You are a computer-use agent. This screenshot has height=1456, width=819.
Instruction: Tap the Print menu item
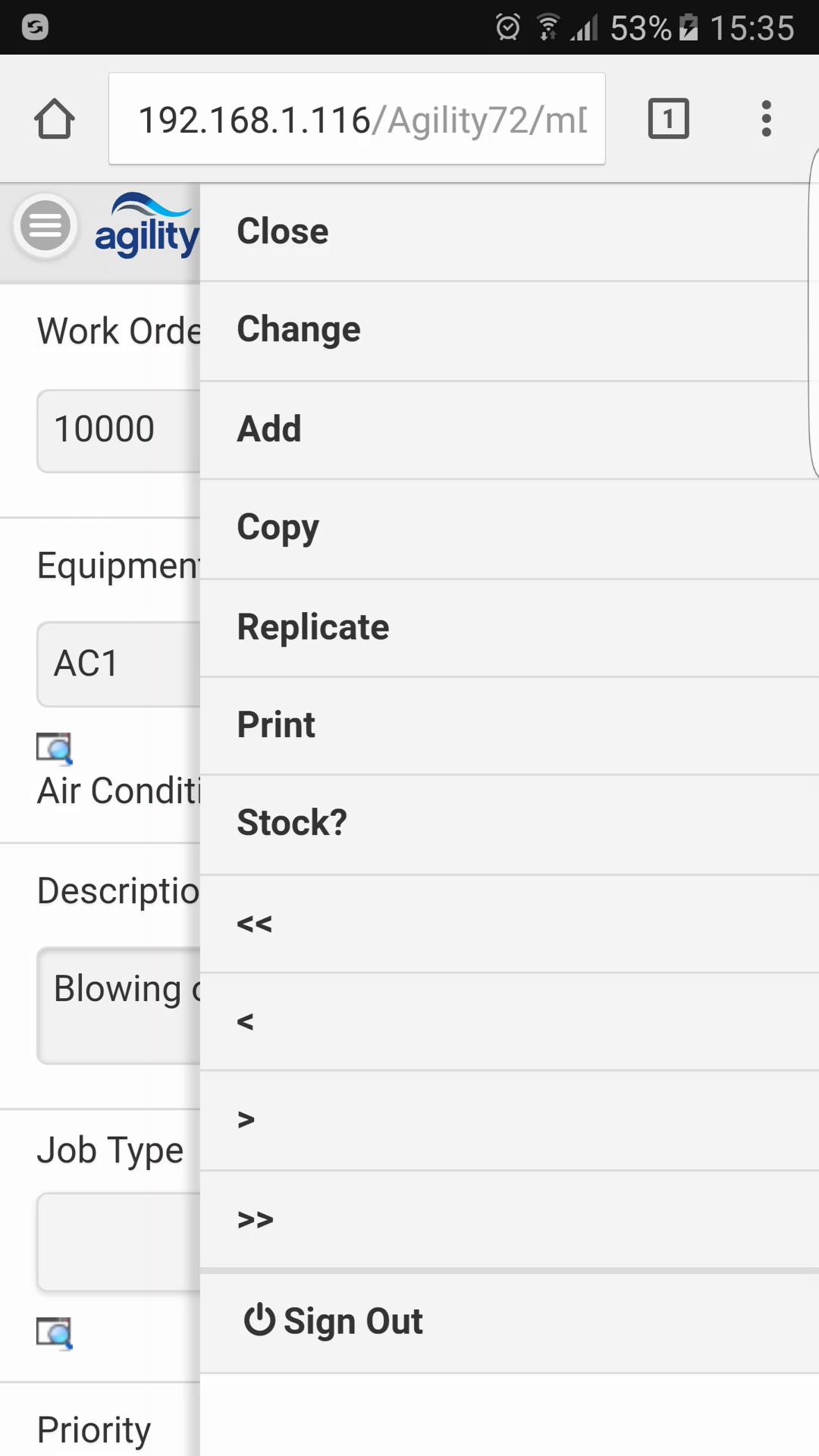point(276,725)
